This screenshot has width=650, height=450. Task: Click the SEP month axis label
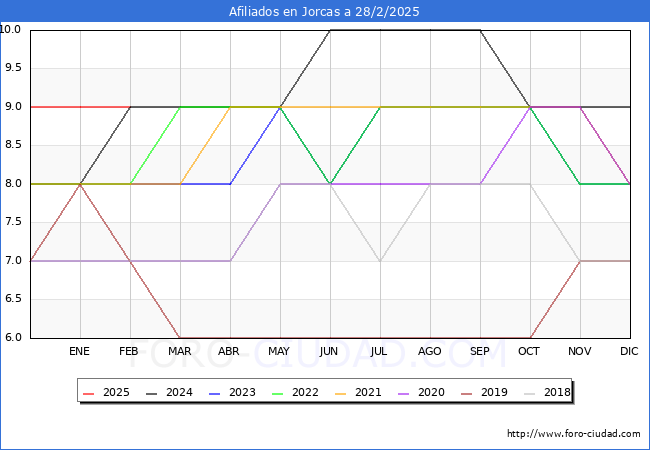[x=480, y=351]
